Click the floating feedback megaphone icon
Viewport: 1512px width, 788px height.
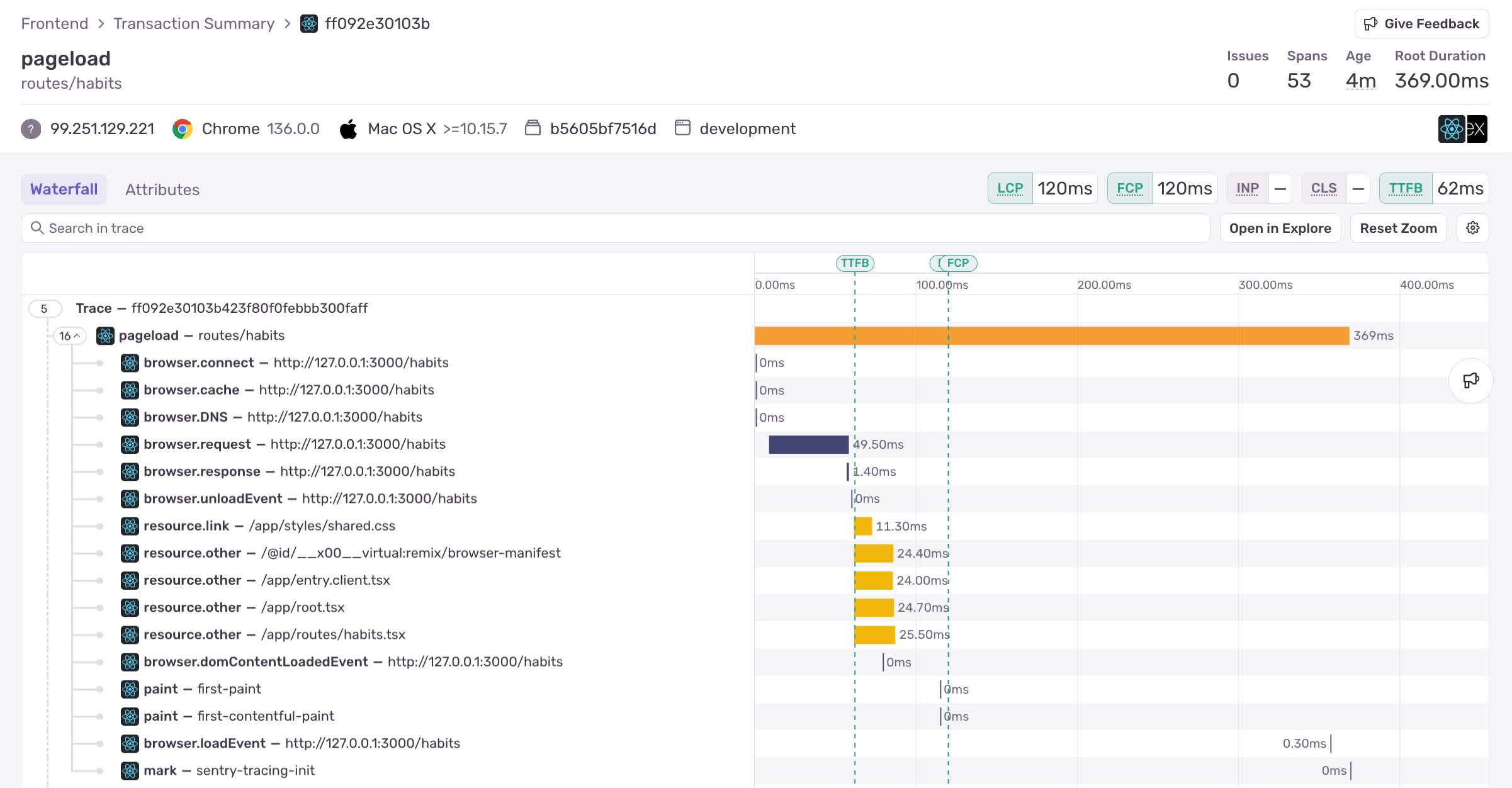1470,380
